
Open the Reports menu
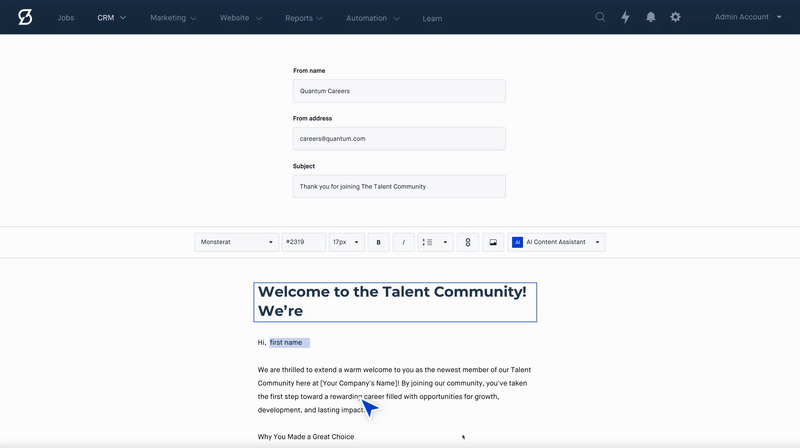click(x=304, y=18)
